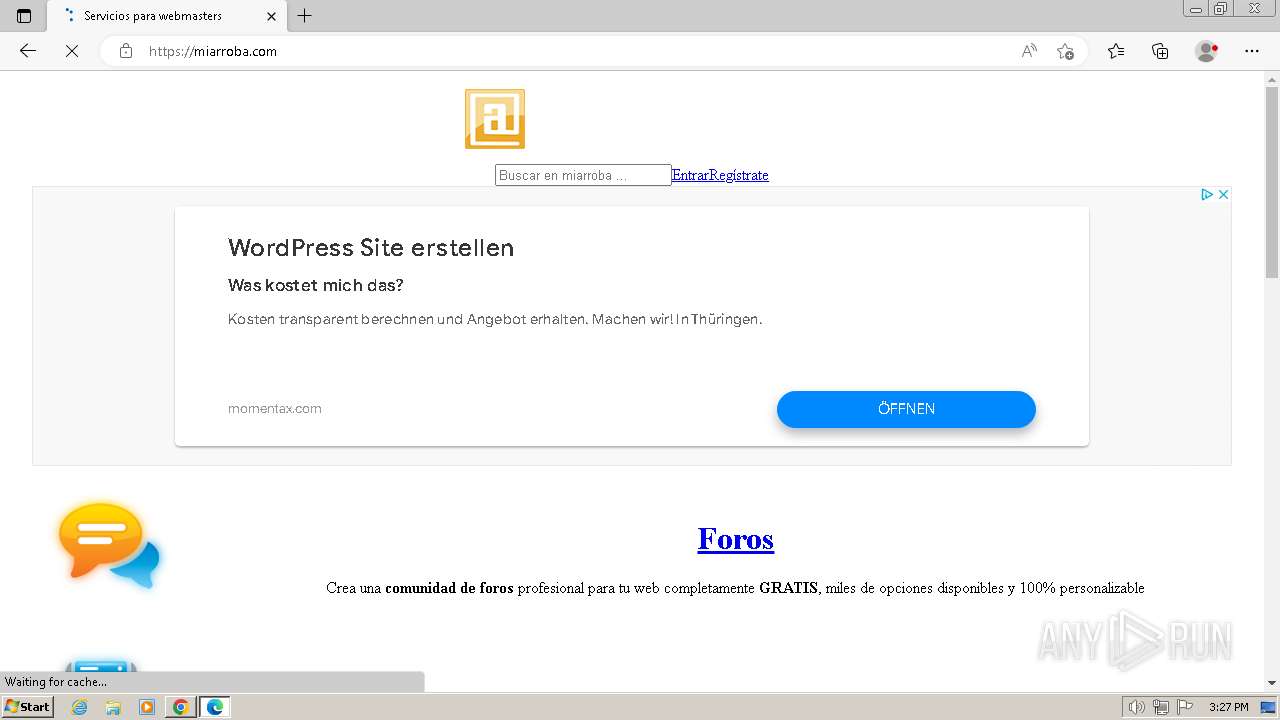1280x720 pixels.
Task: Add this page to favorites
Action: click(1065, 51)
